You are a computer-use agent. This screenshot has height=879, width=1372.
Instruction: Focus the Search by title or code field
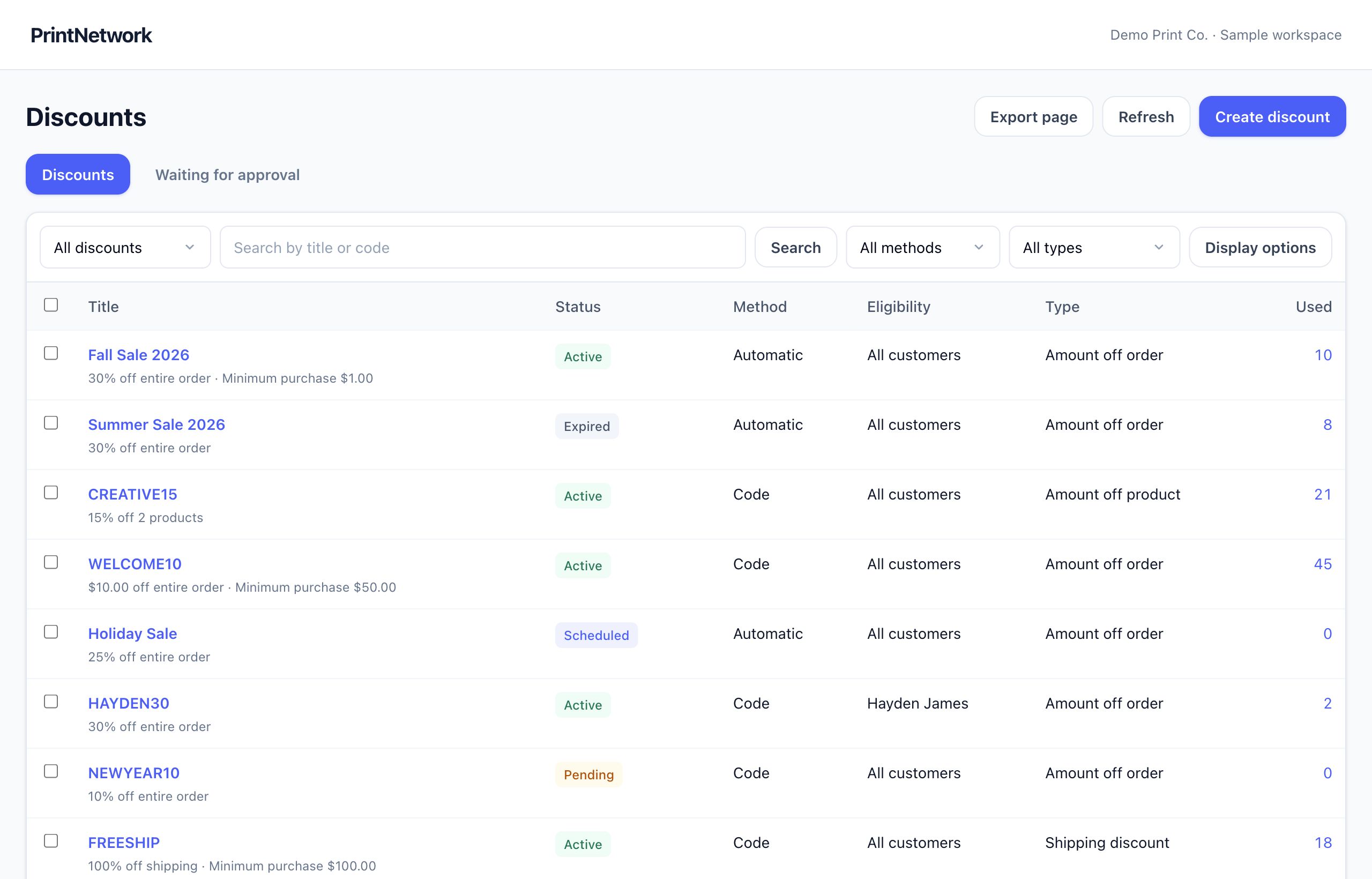point(482,247)
